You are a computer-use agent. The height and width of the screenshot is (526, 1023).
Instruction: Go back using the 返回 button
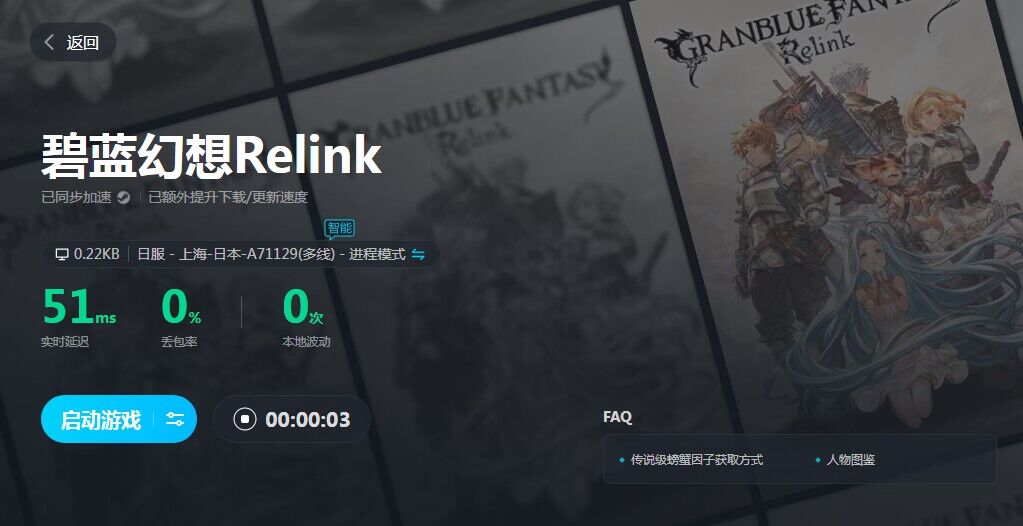73,42
